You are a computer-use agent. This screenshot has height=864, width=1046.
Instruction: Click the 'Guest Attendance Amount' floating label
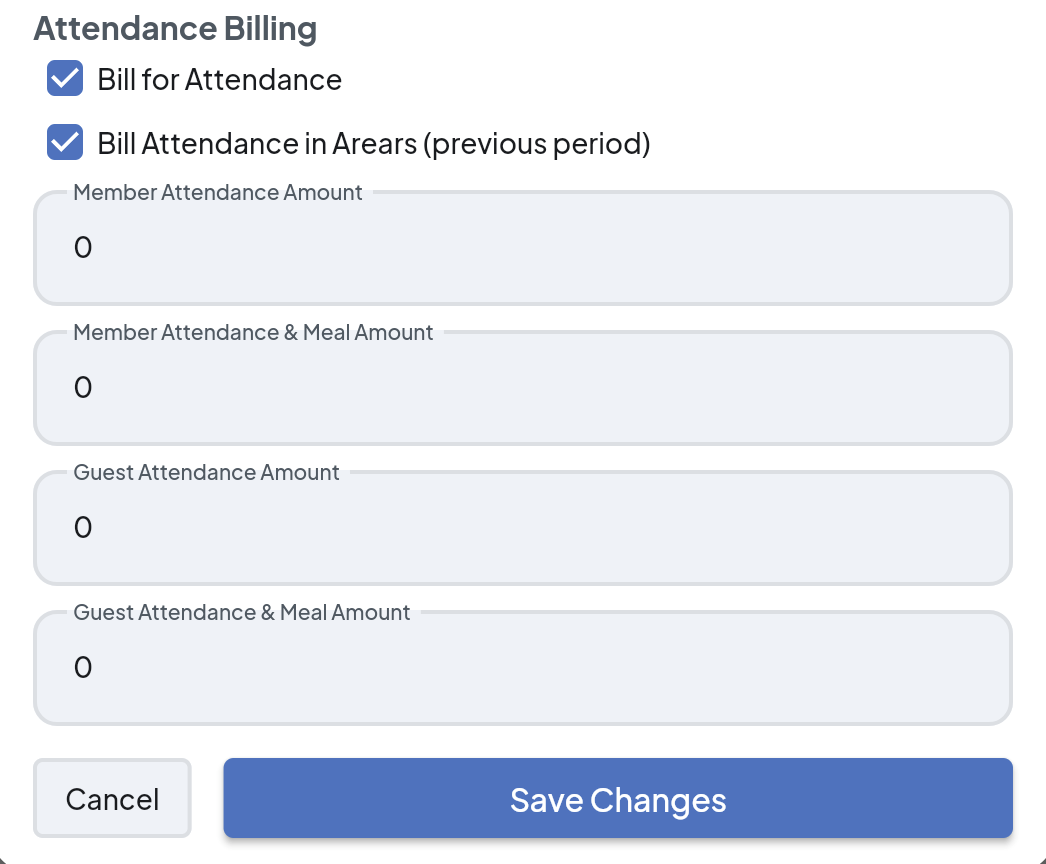(x=206, y=473)
